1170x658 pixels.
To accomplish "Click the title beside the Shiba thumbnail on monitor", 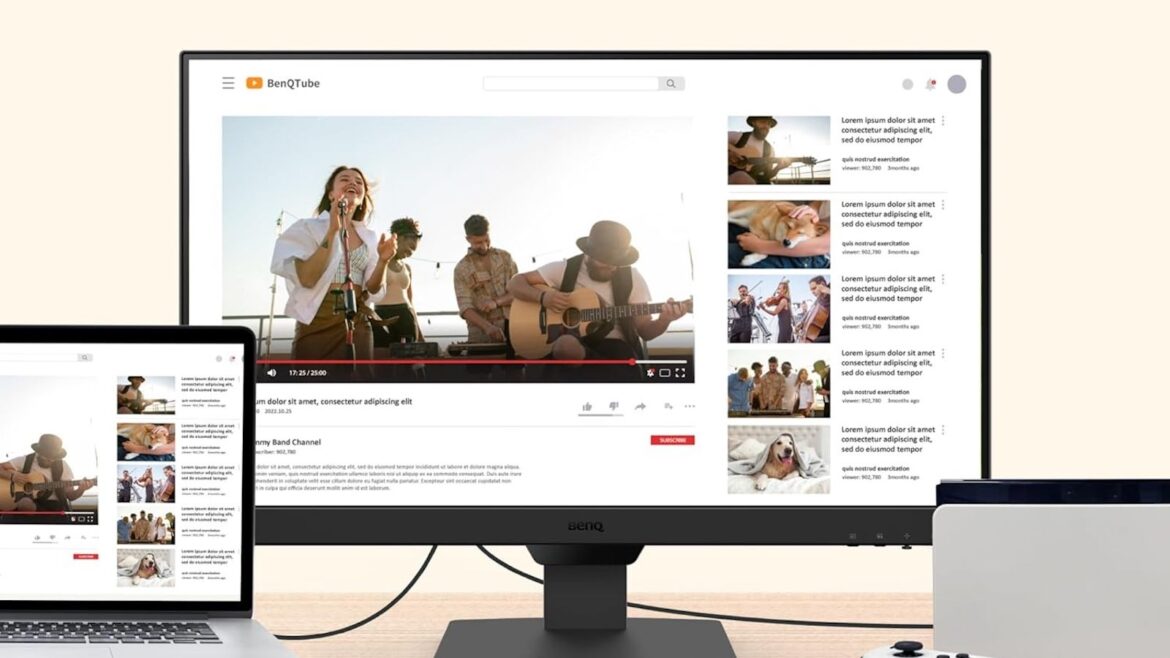I will [x=888, y=214].
